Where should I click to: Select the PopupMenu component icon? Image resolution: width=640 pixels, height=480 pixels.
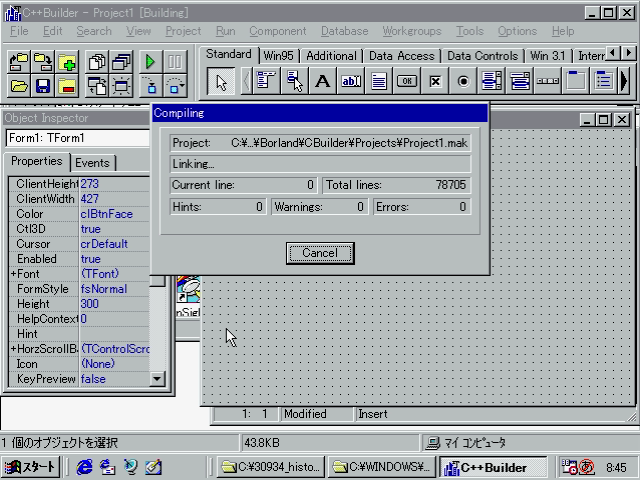(294, 81)
